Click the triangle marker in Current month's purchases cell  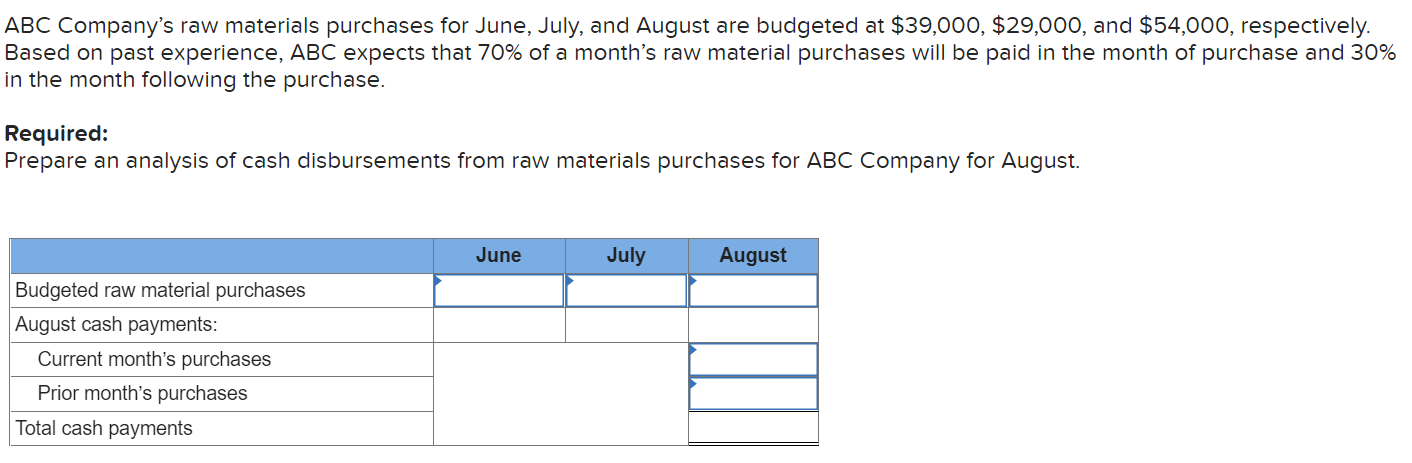coord(693,348)
